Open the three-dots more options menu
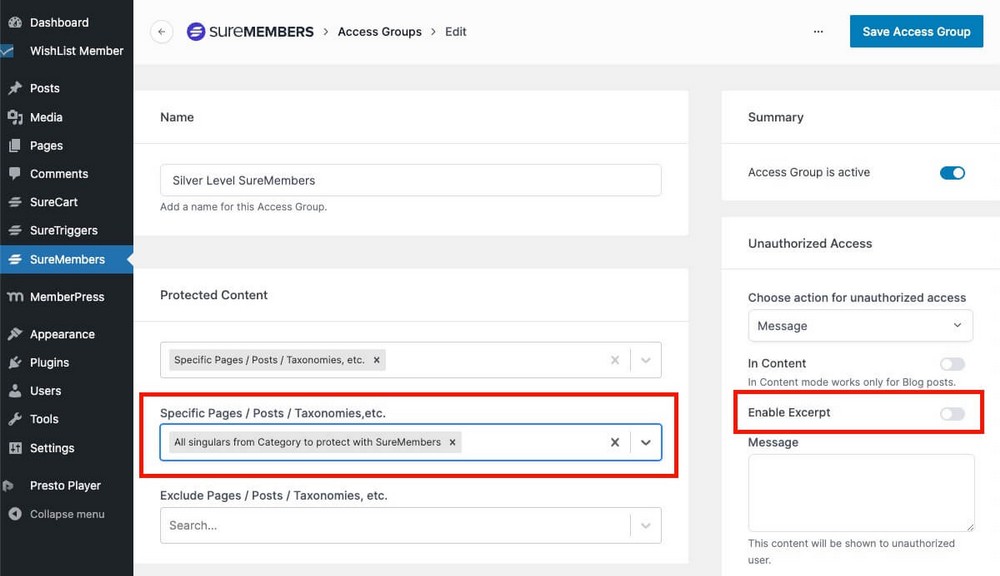Image resolution: width=1000 pixels, height=576 pixels. tap(818, 31)
